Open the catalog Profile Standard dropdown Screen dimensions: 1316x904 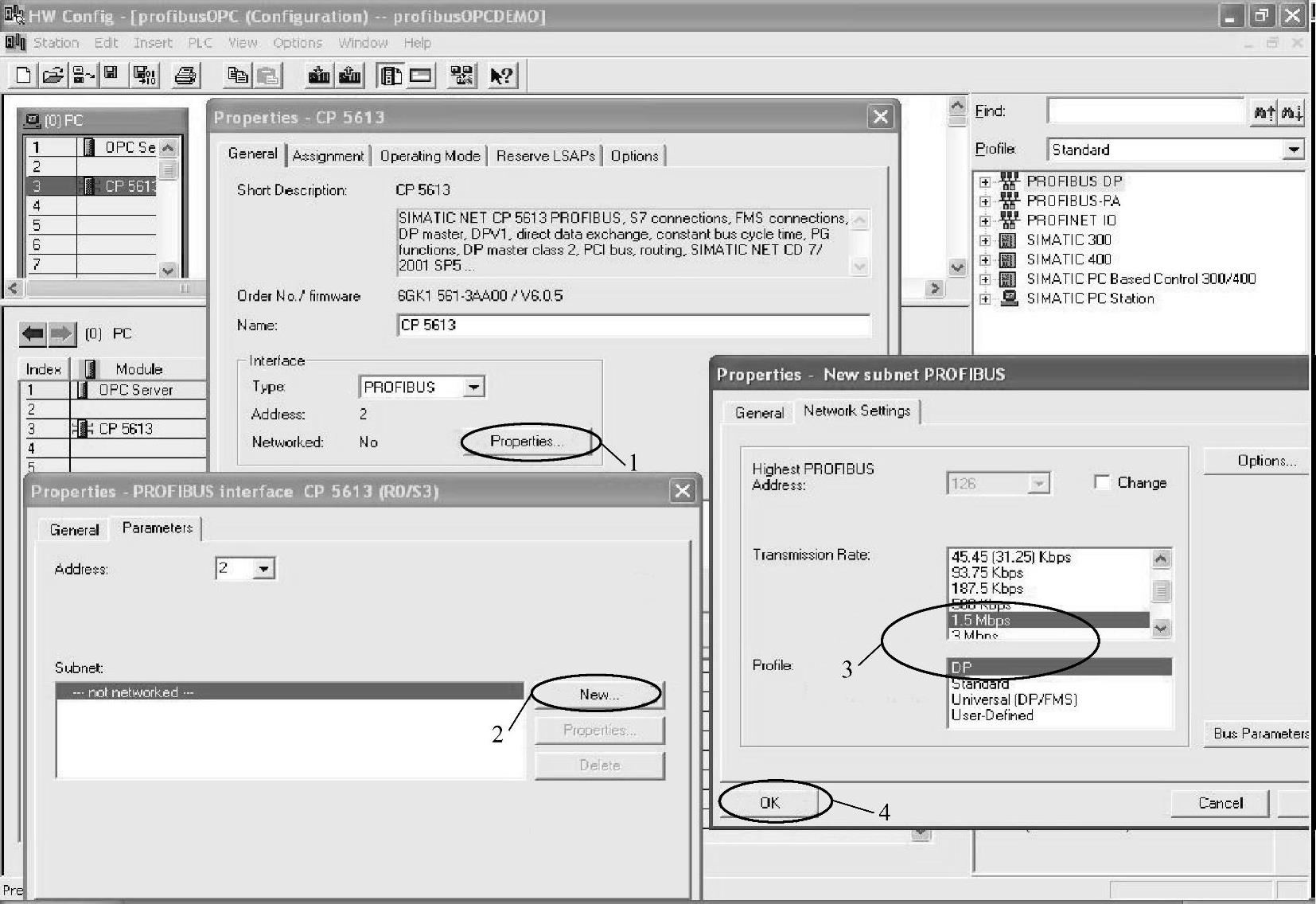1294,150
